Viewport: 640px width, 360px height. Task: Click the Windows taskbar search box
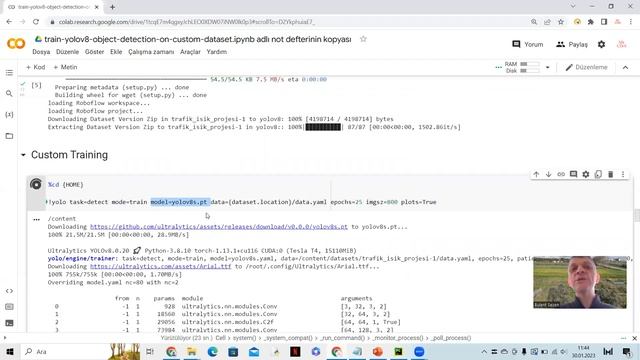click(65, 351)
